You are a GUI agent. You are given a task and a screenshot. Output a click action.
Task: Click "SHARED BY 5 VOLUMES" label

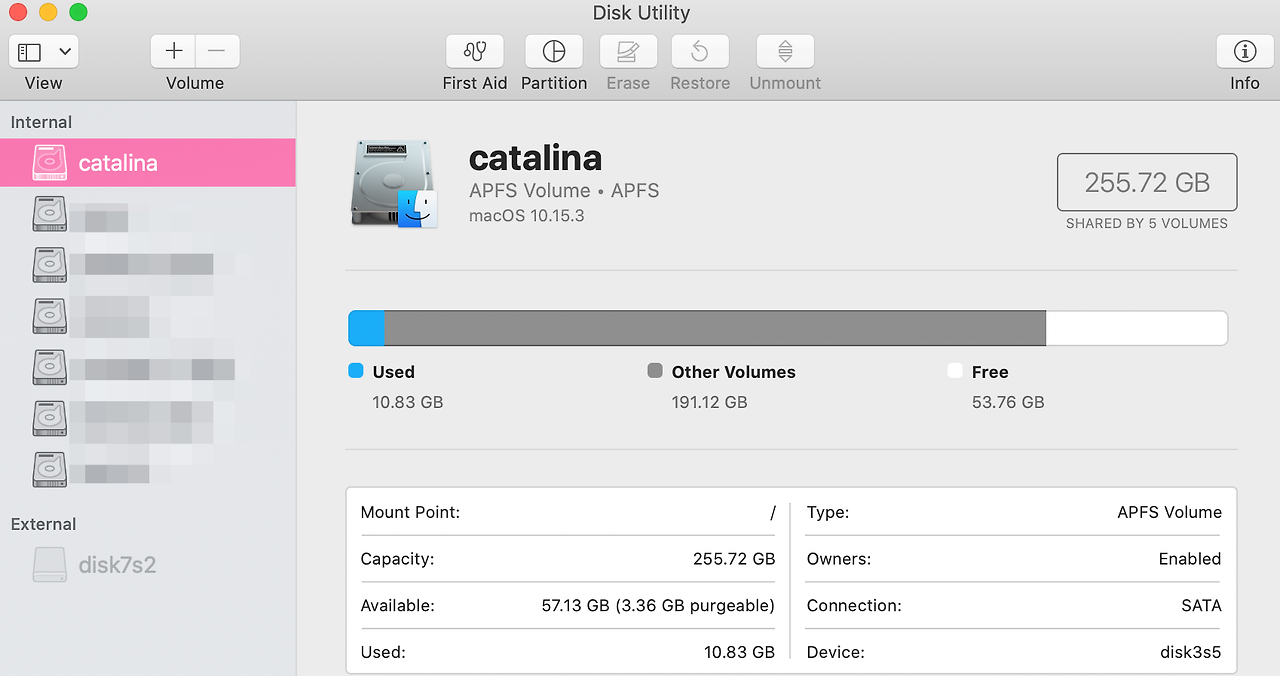tap(1147, 223)
